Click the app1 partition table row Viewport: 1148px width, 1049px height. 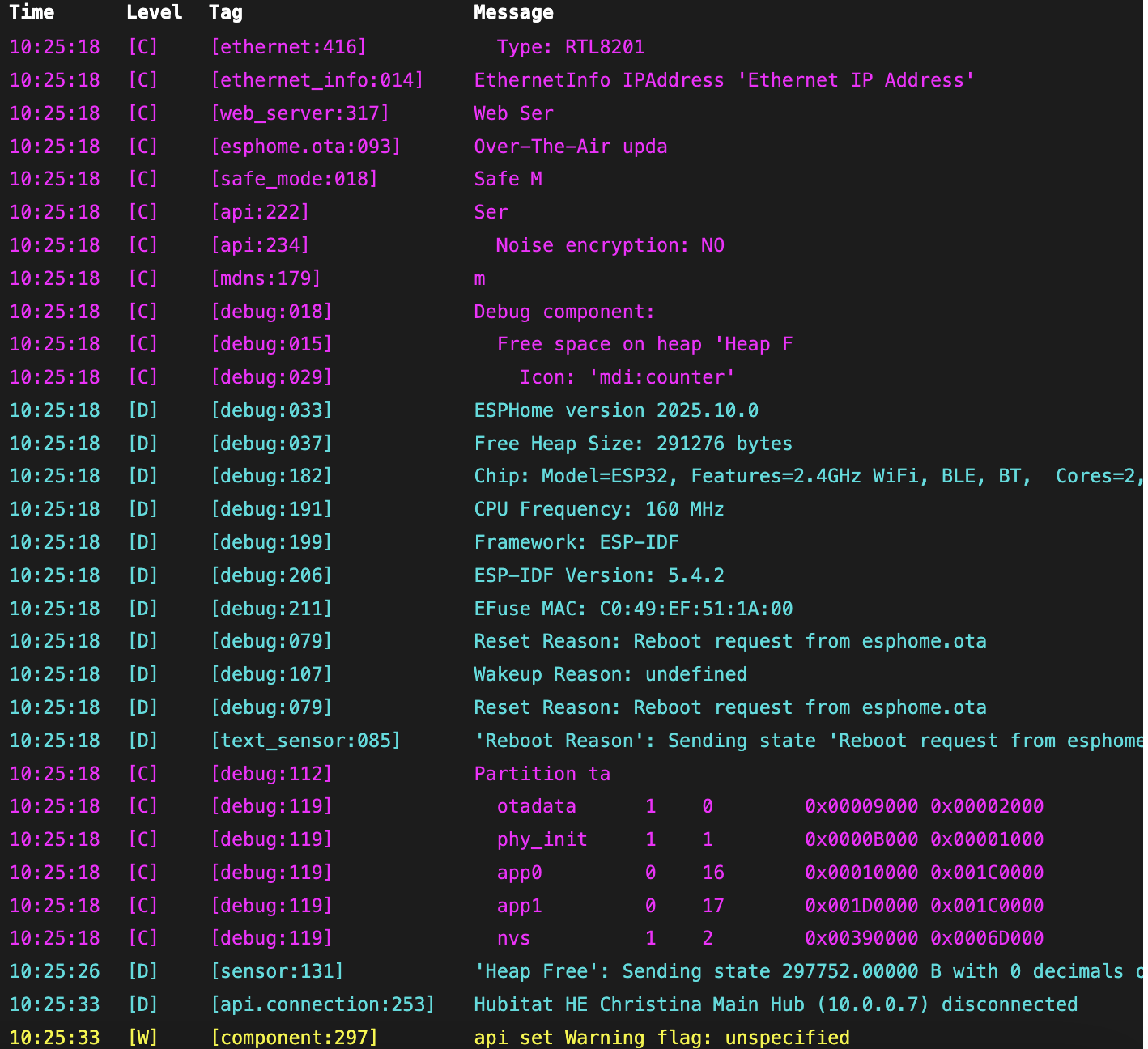pyautogui.click(x=769, y=906)
